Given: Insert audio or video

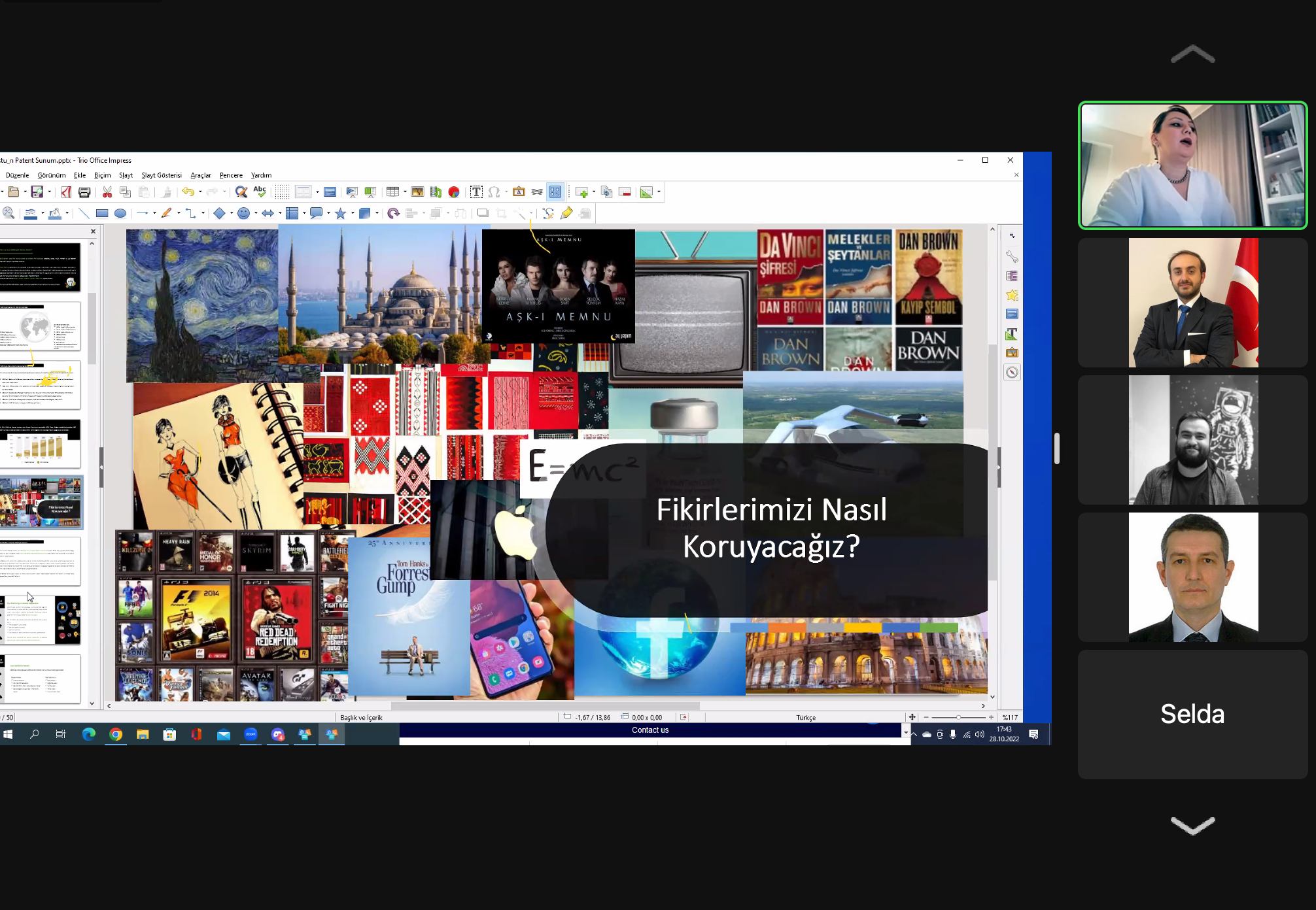Looking at the screenshot, I should [436, 192].
